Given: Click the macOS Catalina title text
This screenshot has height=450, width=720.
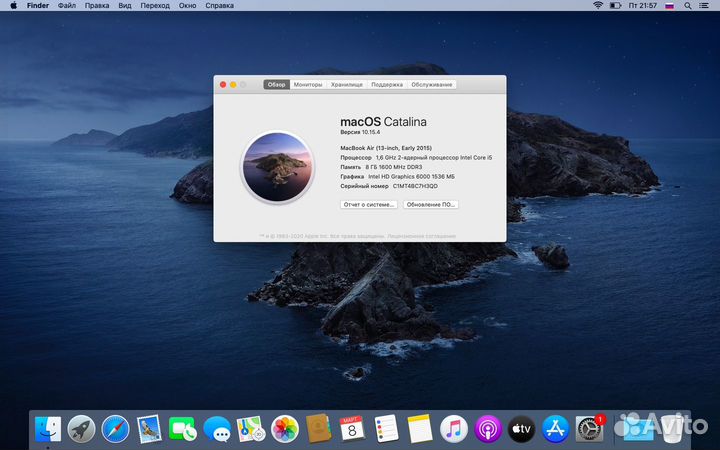Looking at the screenshot, I should pos(383,122).
